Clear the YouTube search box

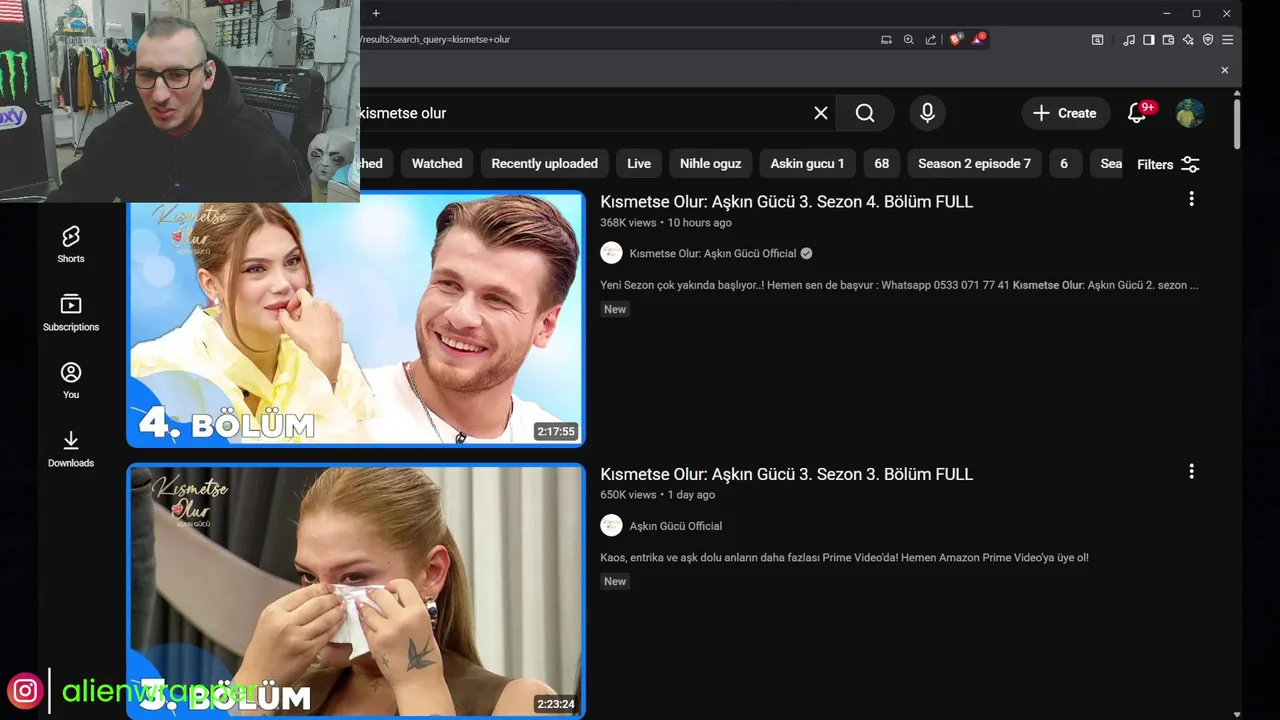point(821,113)
